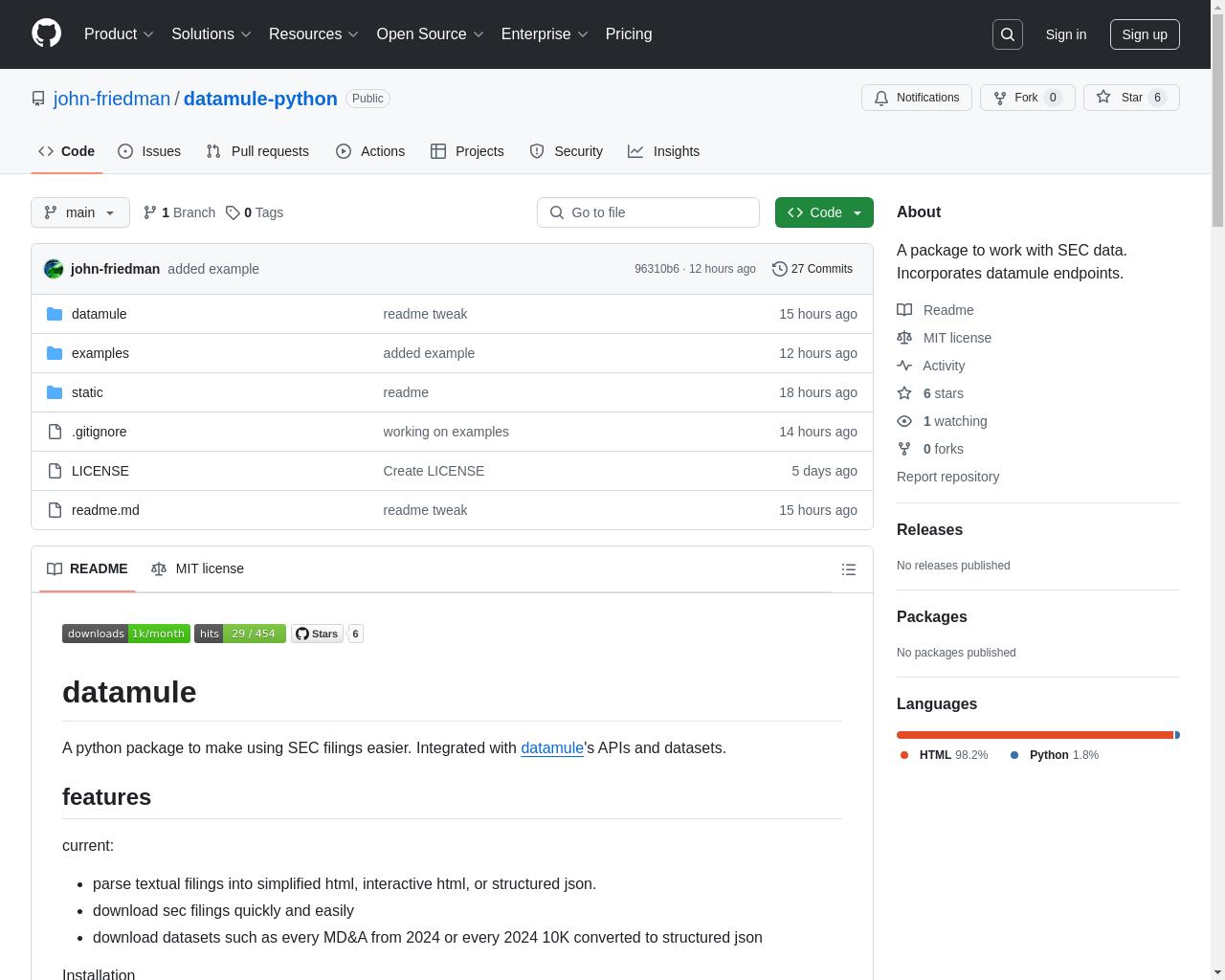Switch to the Insights tab
1225x980 pixels.
(664, 151)
